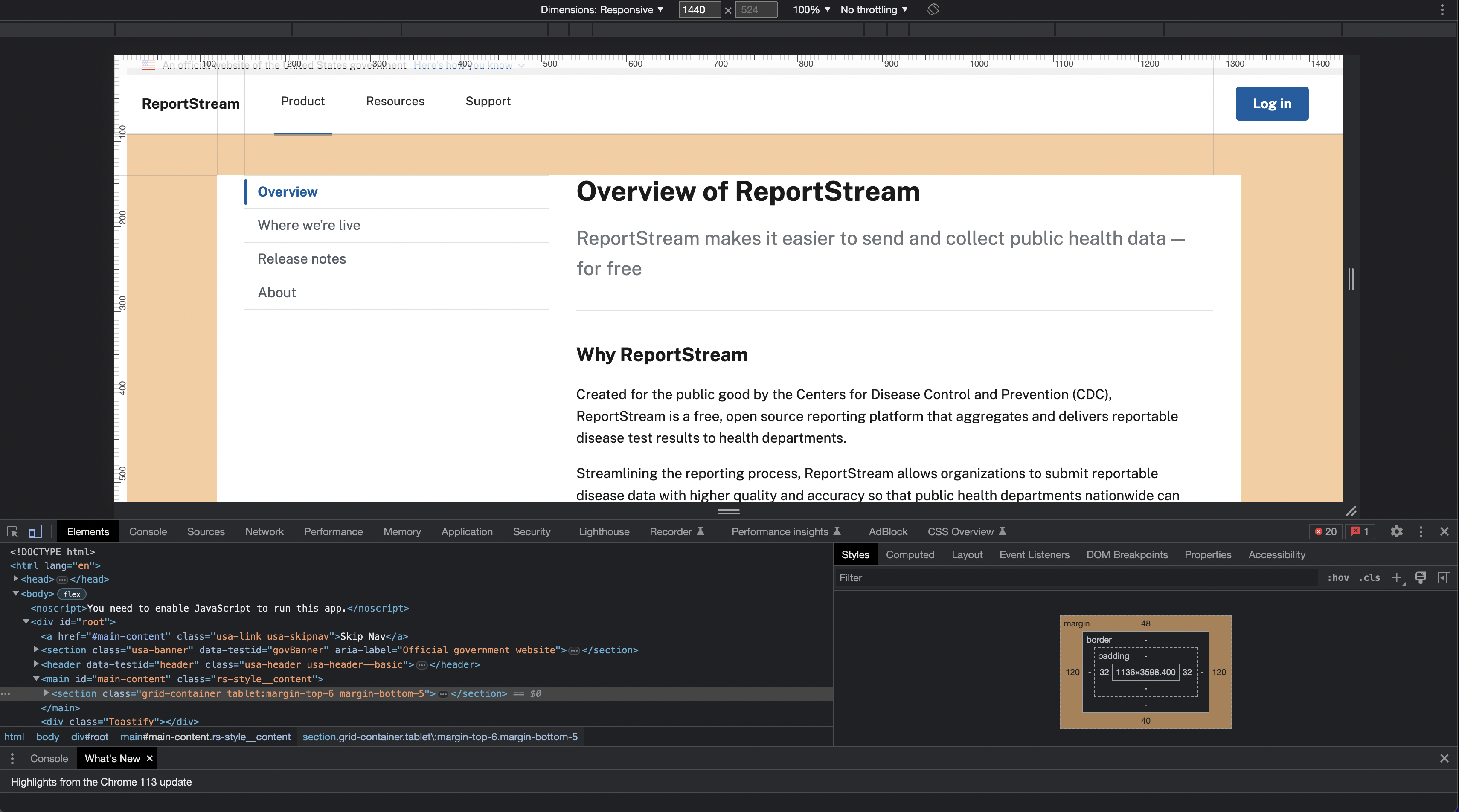Switch to the Computed tab
1459x812 pixels.
[x=910, y=554]
